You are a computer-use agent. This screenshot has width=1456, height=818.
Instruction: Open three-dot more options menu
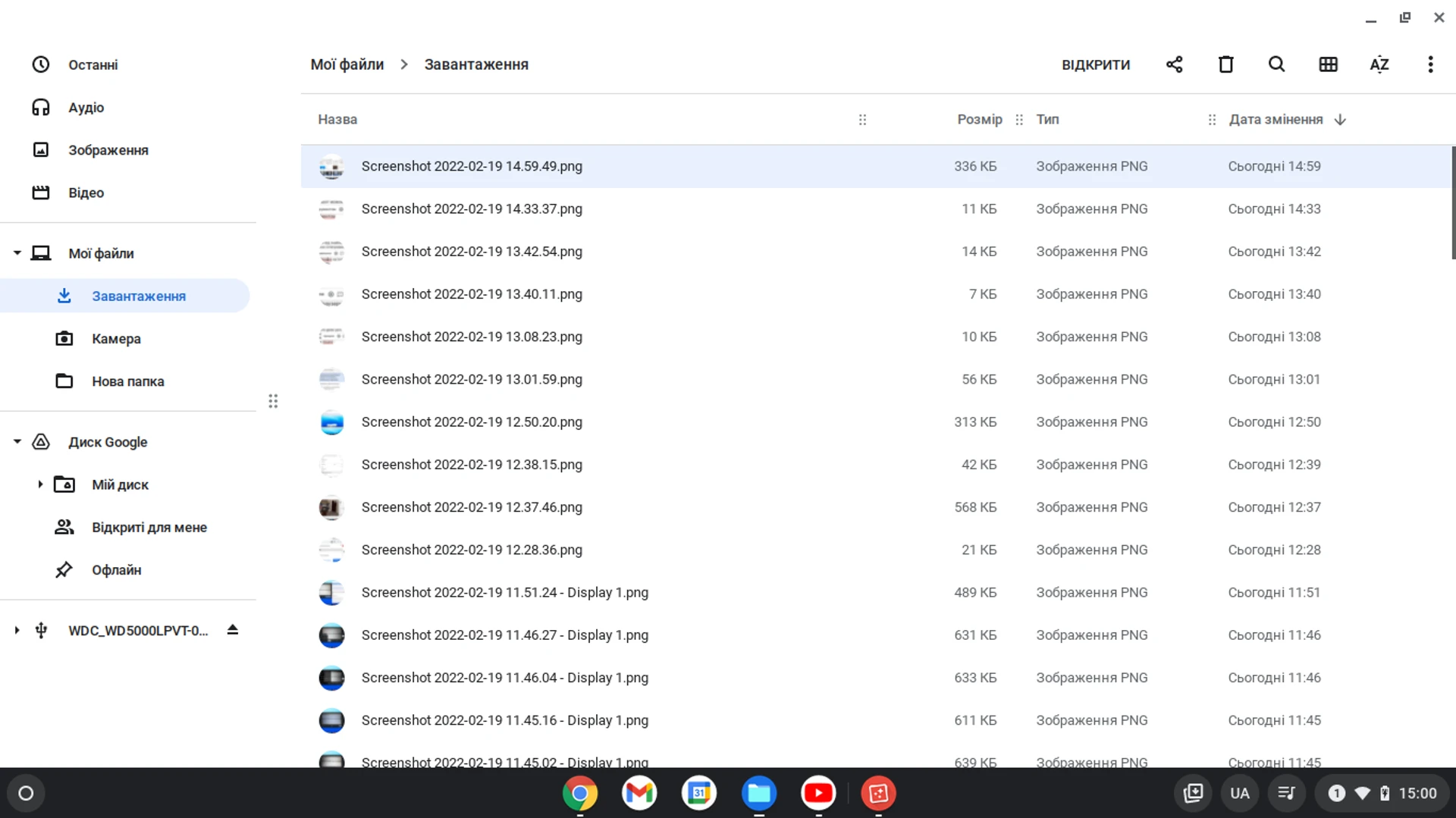click(1430, 64)
